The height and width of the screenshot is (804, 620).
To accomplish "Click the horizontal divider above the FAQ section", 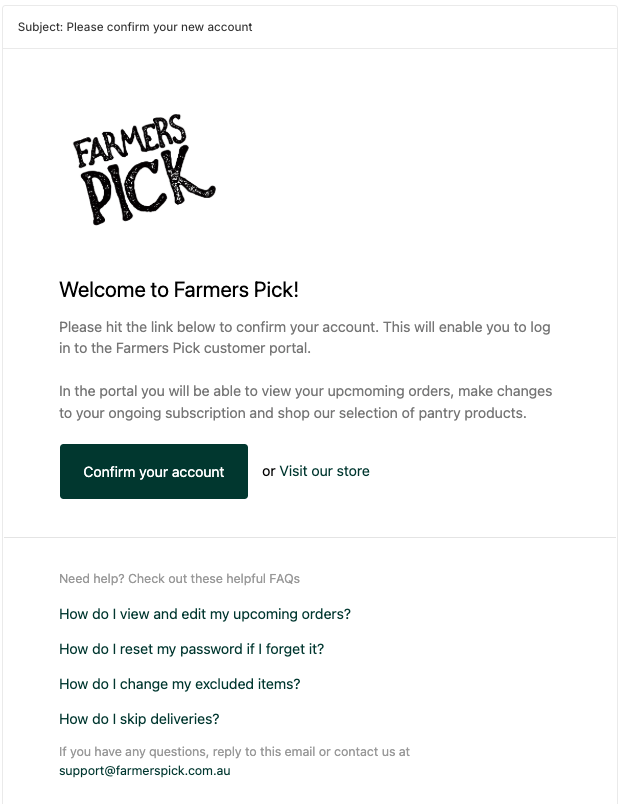I will [x=310, y=537].
